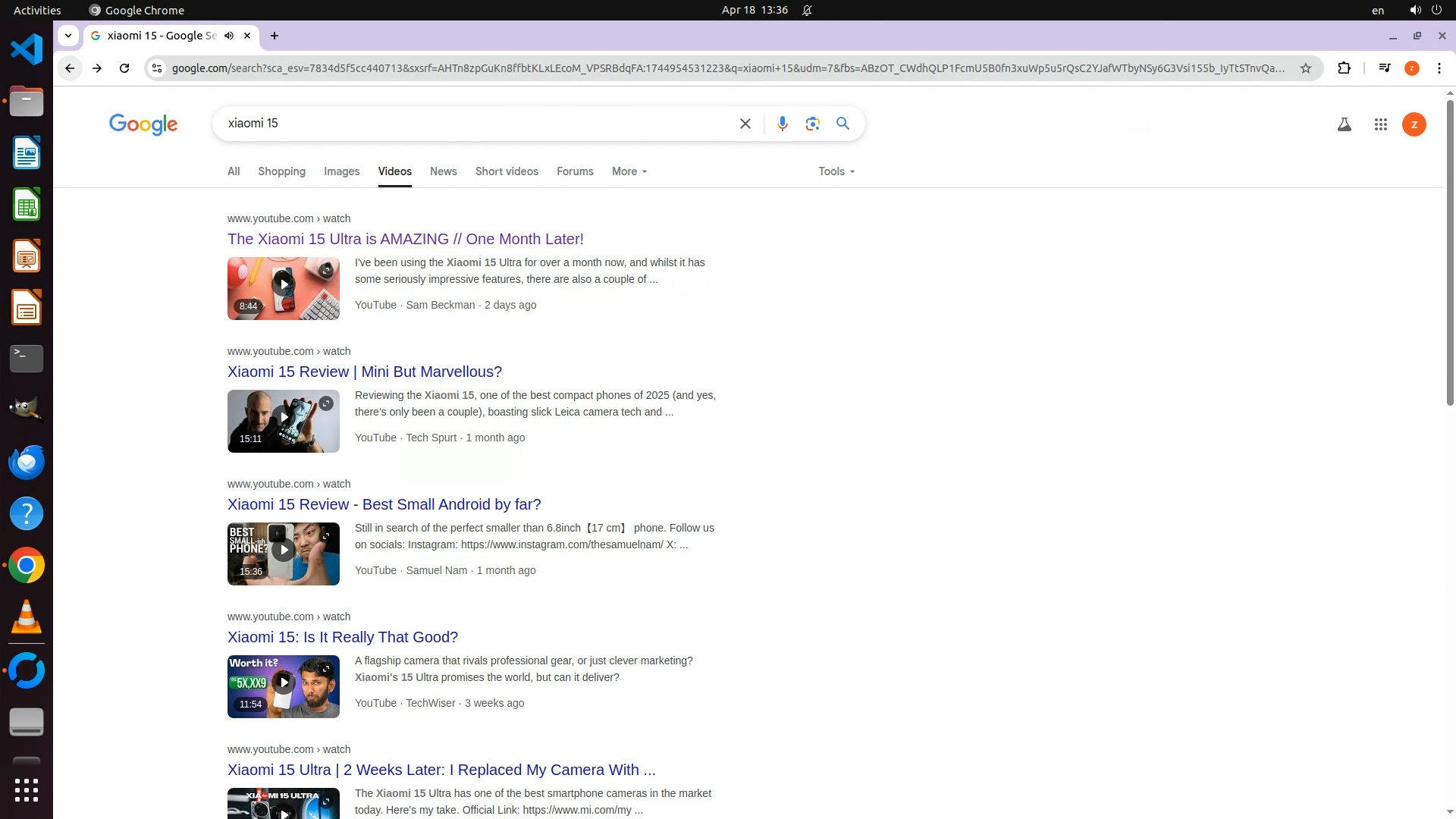Toggle the notifications bell in top bar
The width and height of the screenshot is (1456, 819).
(x=807, y=10)
